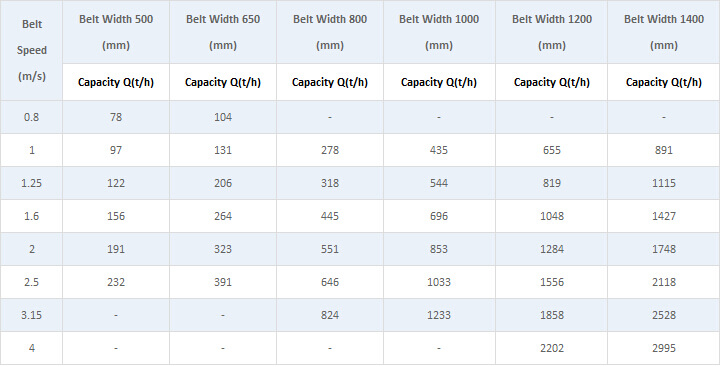Image resolution: width=721 pixels, height=367 pixels.
Task: Click the Belt Speed (m/s) header cell
Action: (31, 51)
